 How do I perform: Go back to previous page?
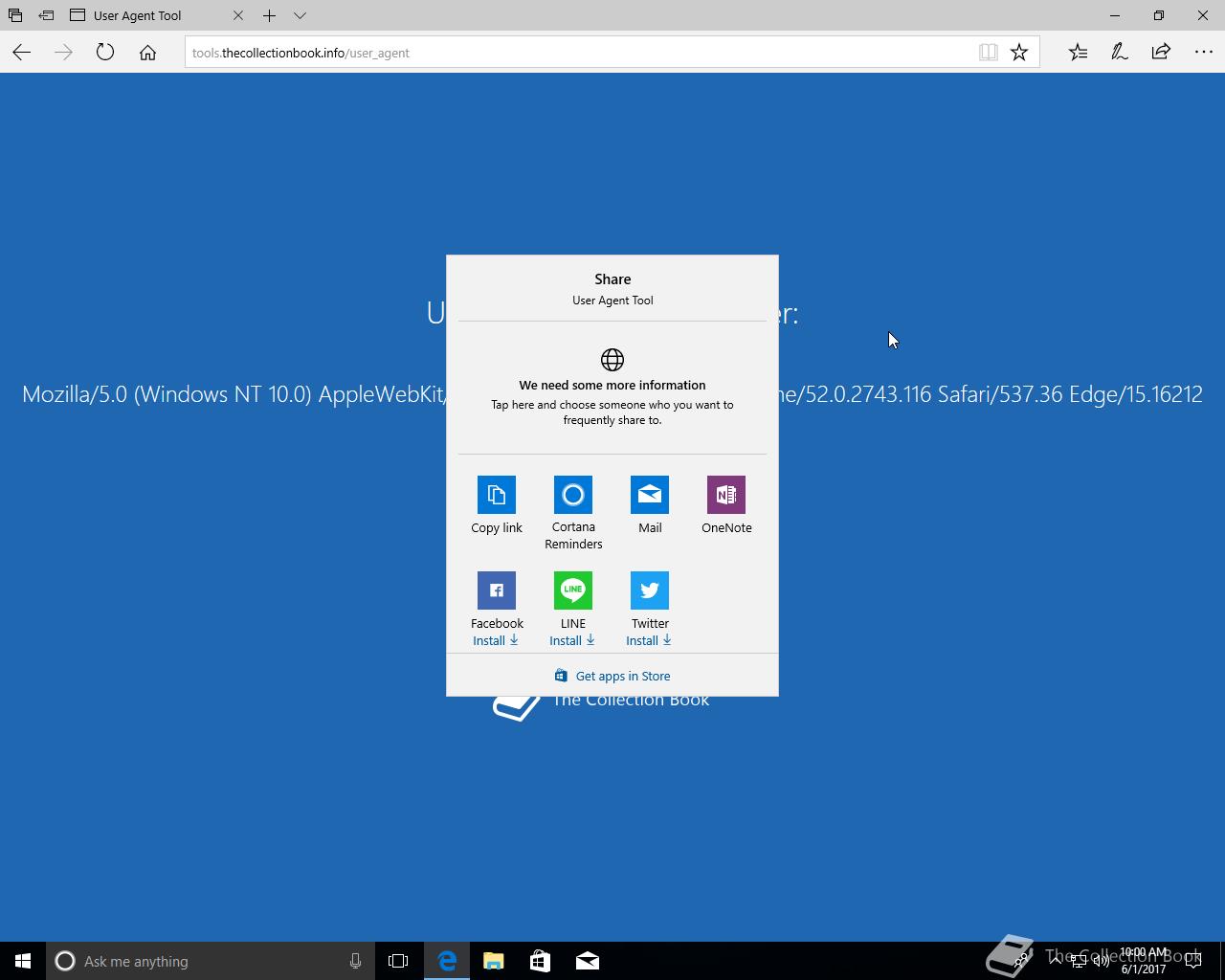(x=22, y=53)
